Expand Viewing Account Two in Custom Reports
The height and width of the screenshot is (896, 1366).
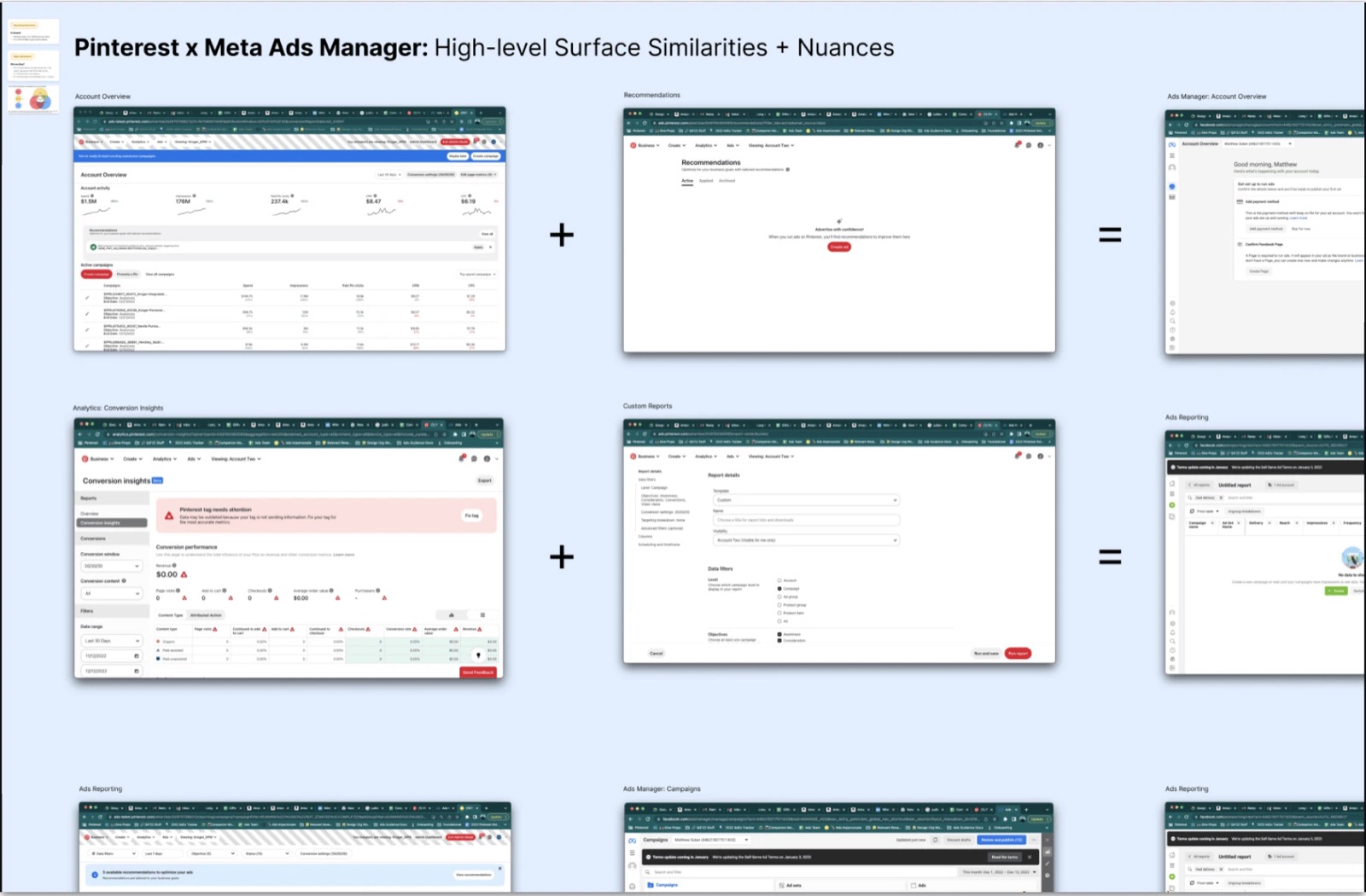[x=771, y=457]
